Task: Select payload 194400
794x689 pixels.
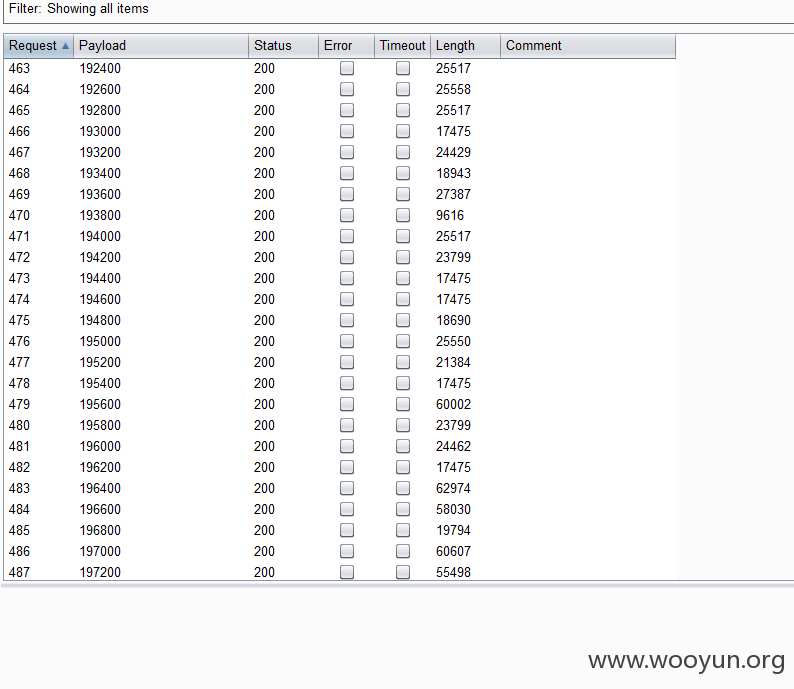Action: [x=100, y=278]
